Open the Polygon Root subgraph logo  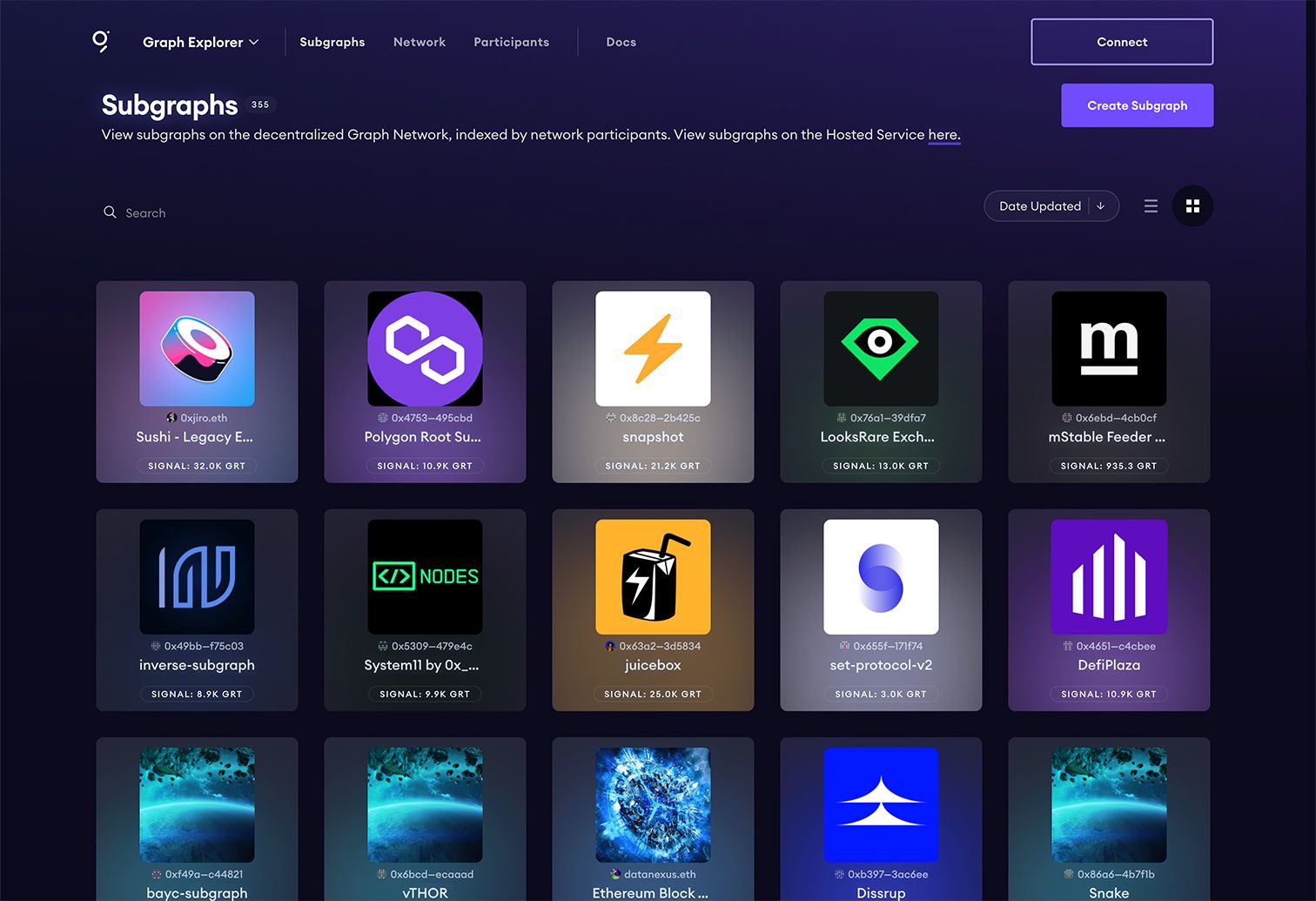pyautogui.click(x=425, y=348)
